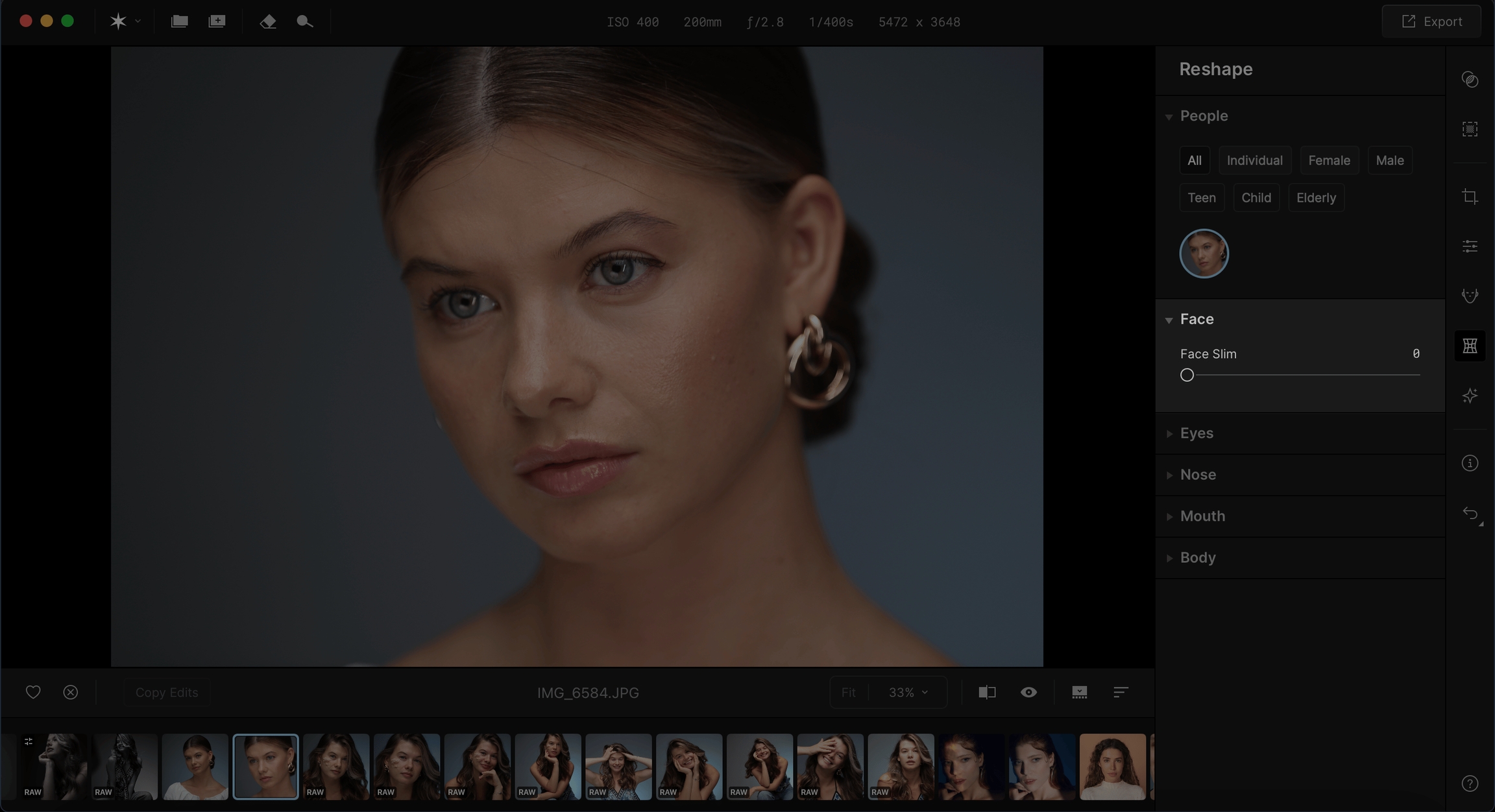Open the adjustments sliders panel icon
The image size is (1495, 812).
(x=1470, y=246)
